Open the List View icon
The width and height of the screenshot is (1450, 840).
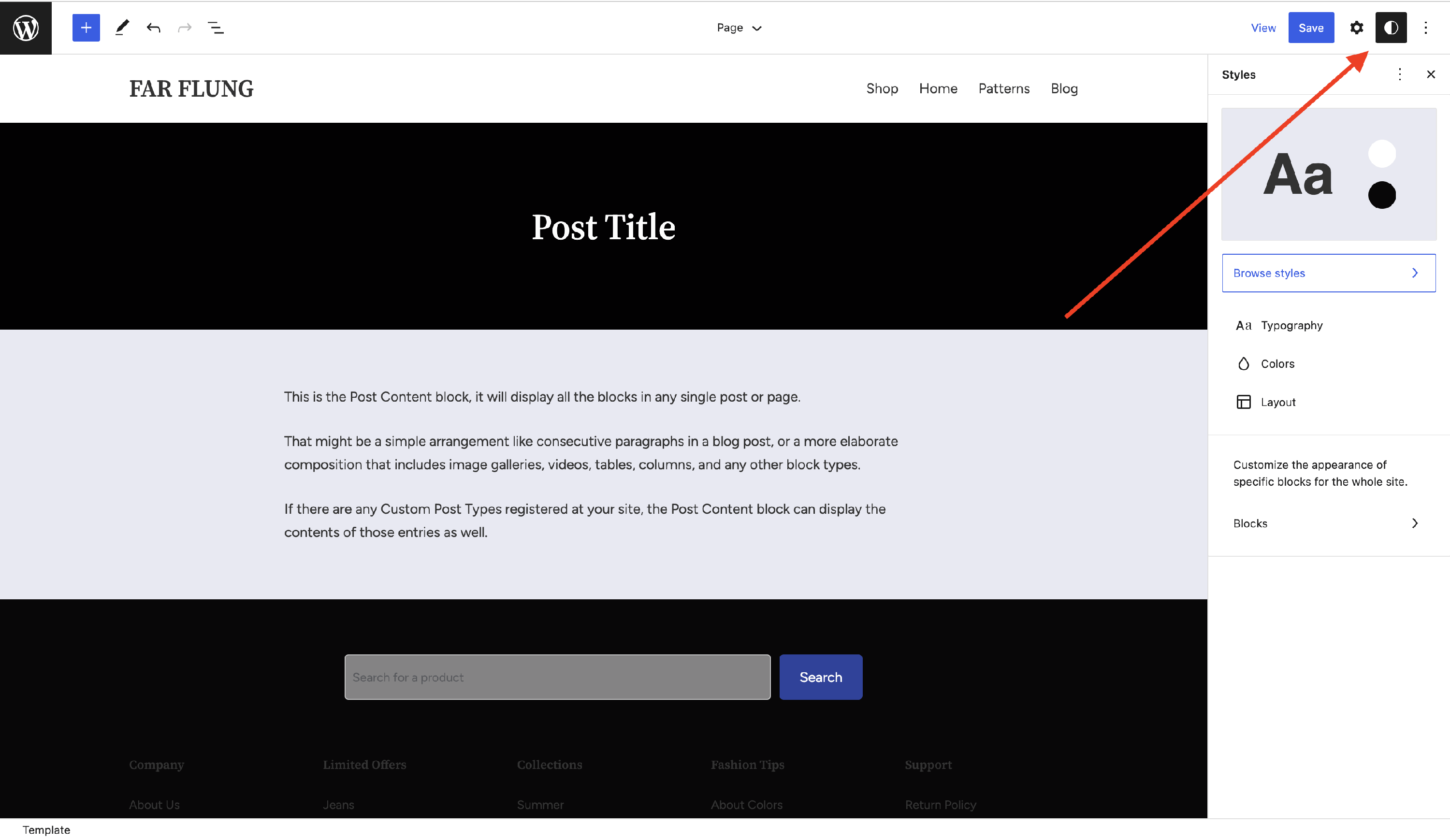[x=216, y=28]
